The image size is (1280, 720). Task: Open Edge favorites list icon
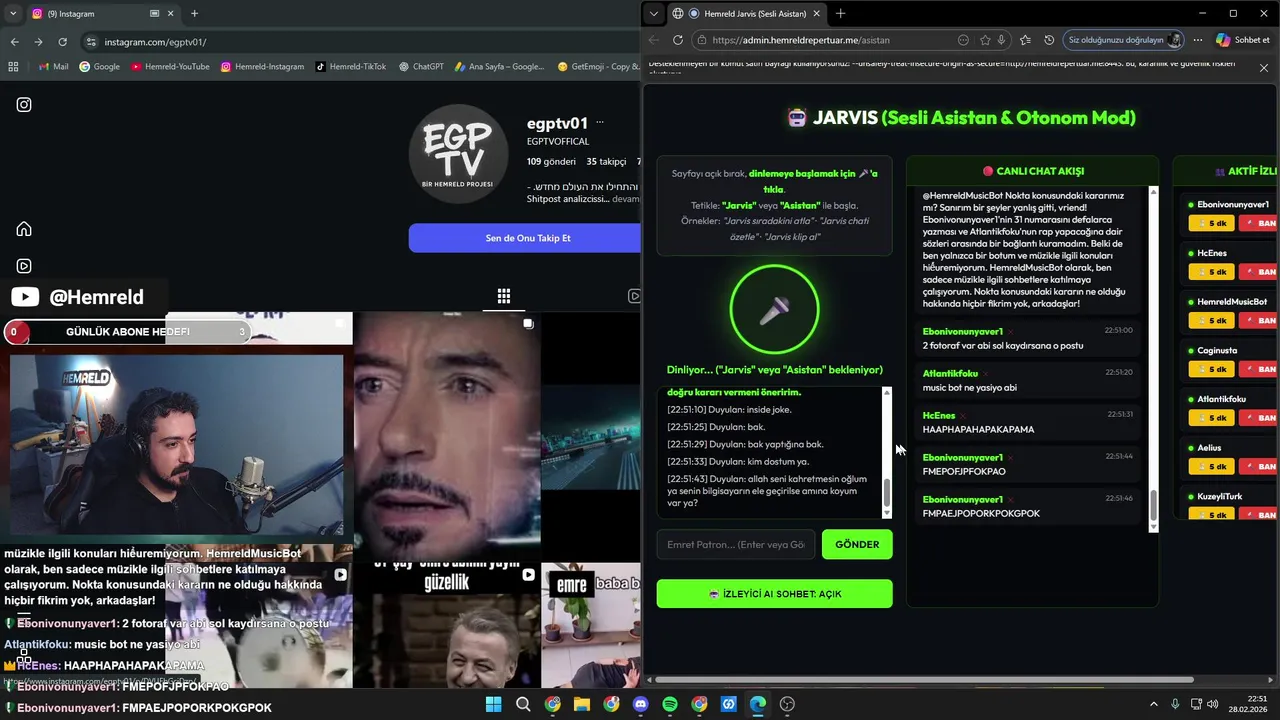pyautogui.click(x=1025, y=40)
